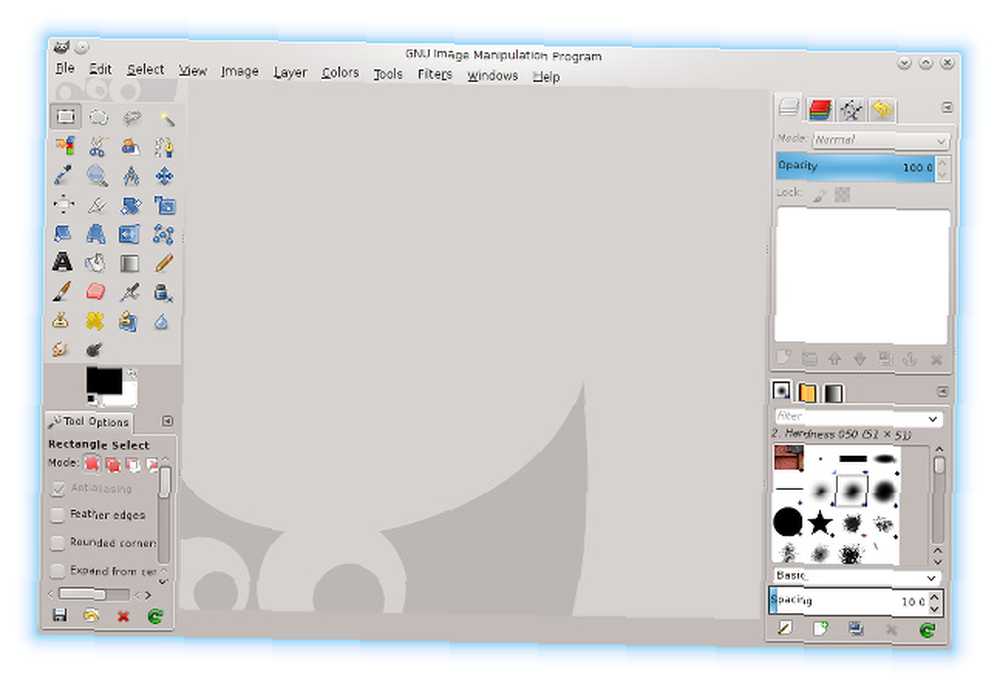Switch to the Undo History tab
1000x689 pixels.
pyautogui.click(x=882, y=110)
